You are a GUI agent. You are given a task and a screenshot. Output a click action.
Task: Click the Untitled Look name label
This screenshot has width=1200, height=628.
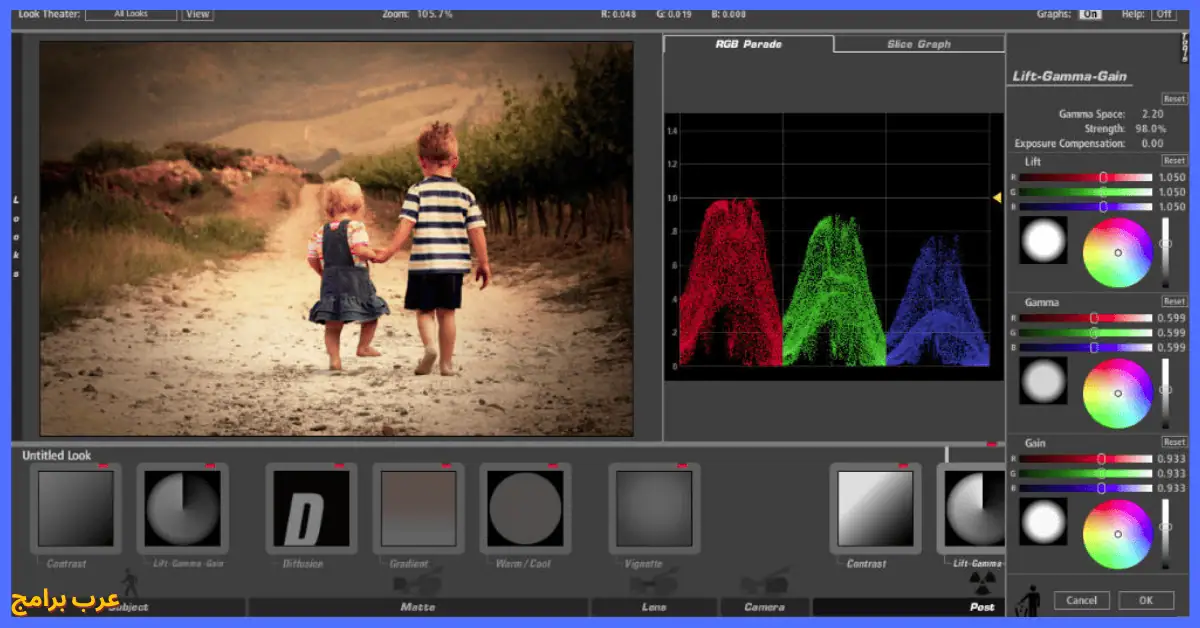(x=56, y=455)
